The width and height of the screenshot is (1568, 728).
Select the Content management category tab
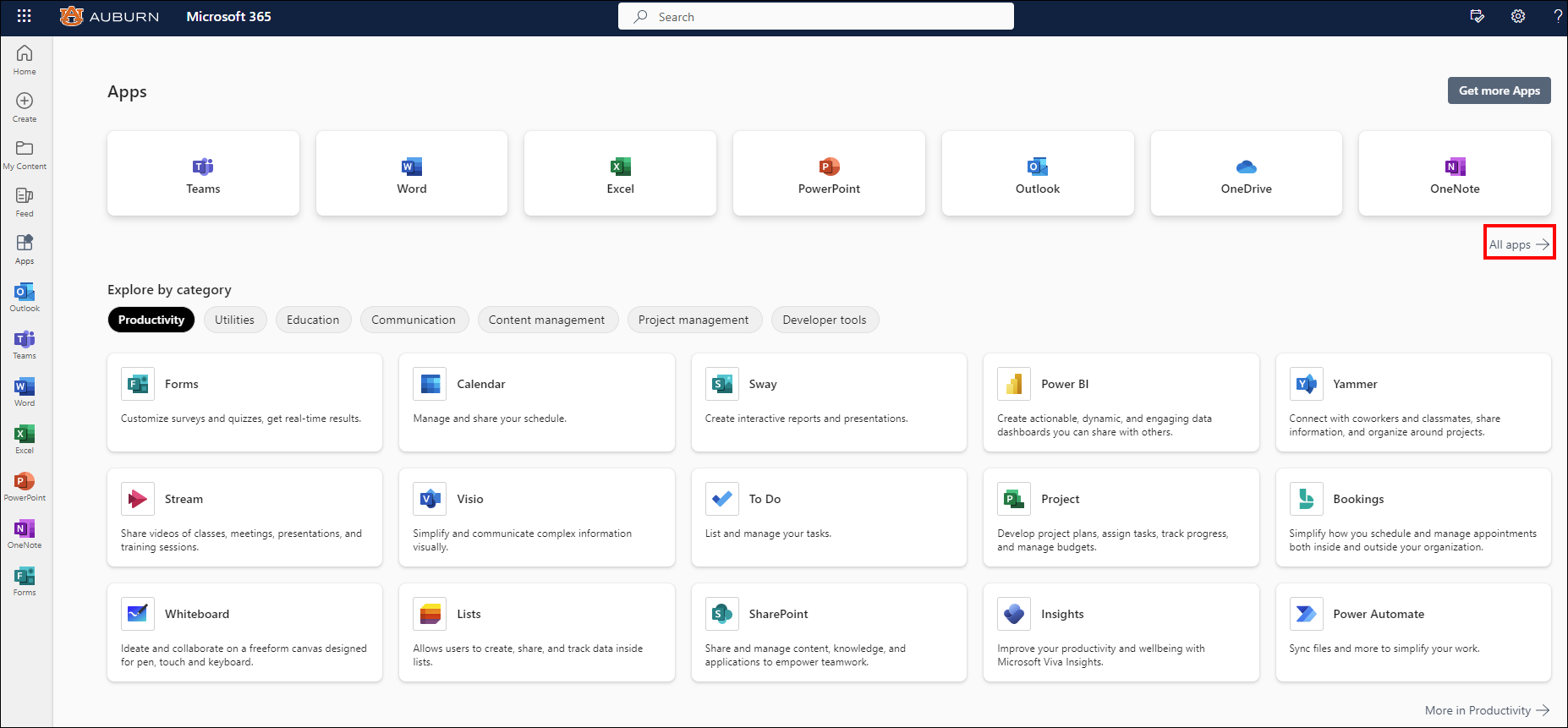pyautogui.click(x=547, y=320)
